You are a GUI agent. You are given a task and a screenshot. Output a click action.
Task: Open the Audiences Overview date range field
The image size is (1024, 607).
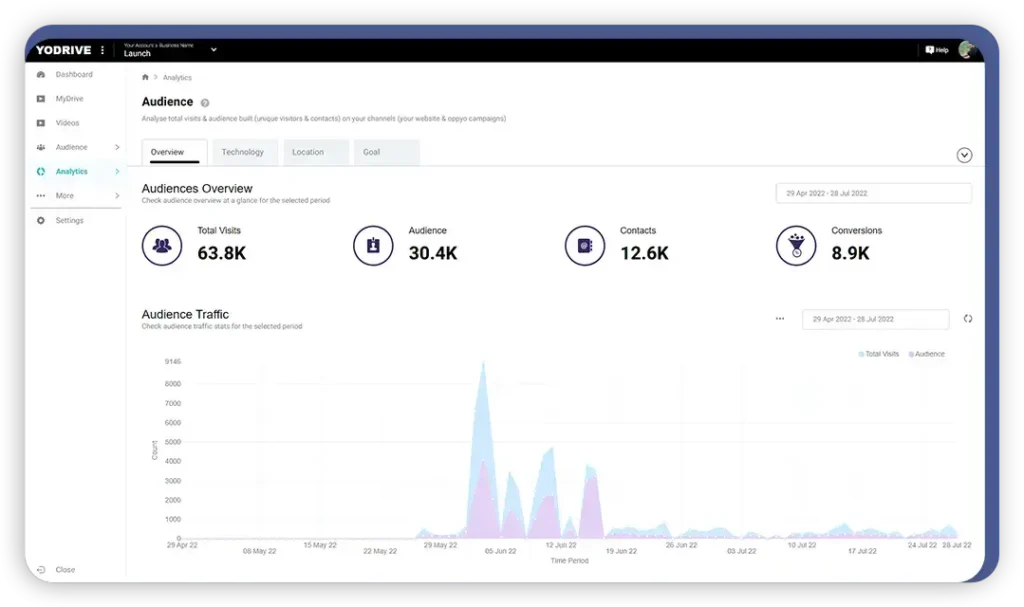pos(873,193)
